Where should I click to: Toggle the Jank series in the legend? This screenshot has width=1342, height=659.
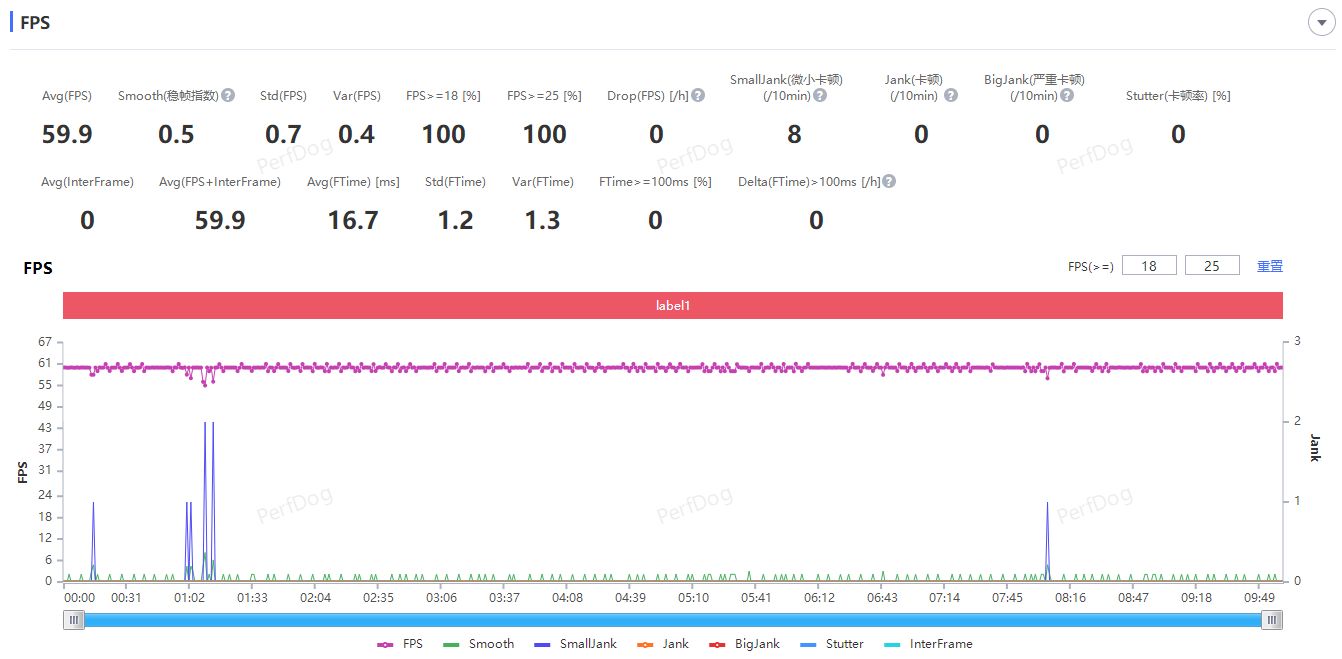click(662, 644)
